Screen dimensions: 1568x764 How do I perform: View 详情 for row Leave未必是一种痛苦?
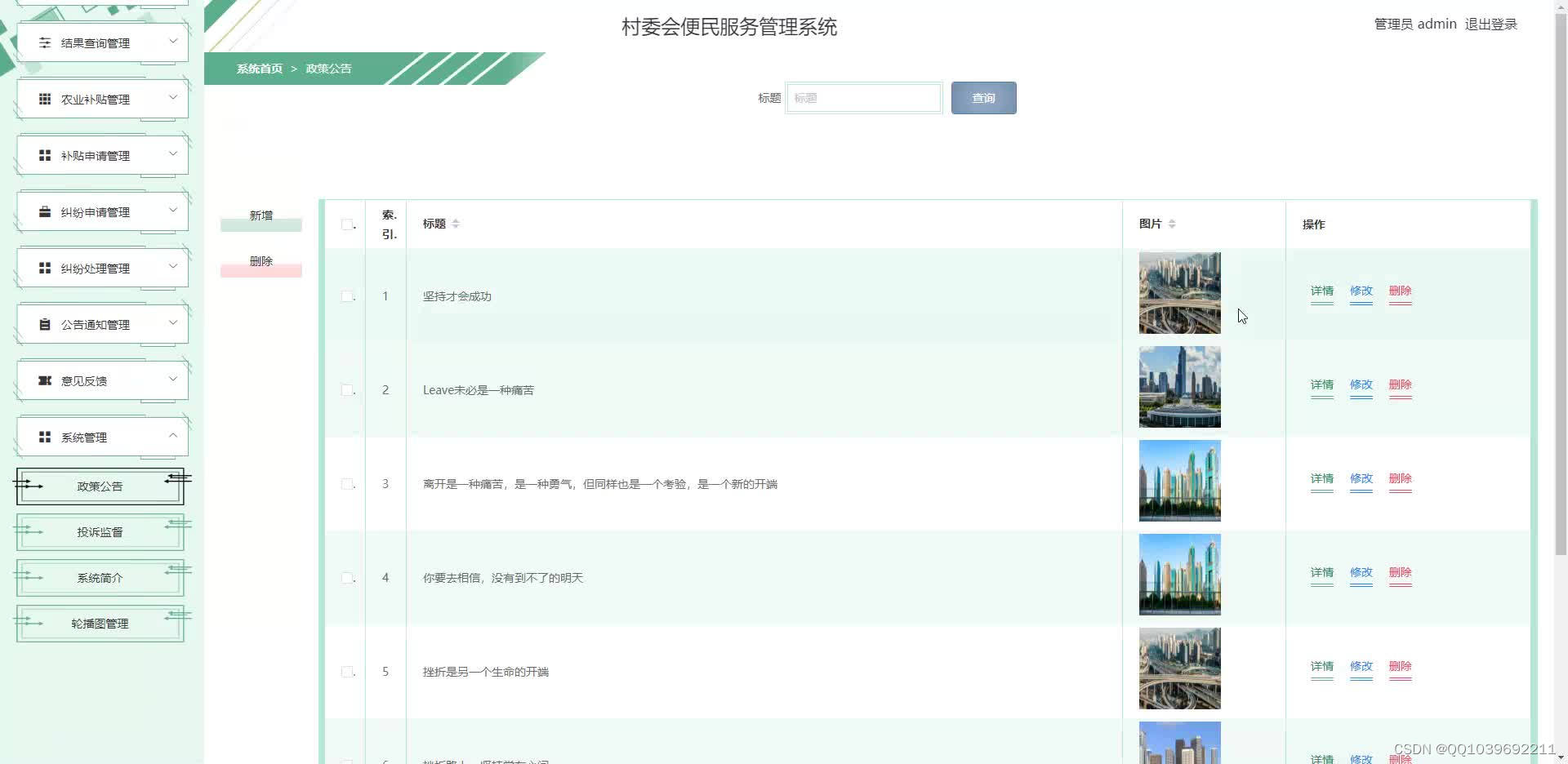click(1321, 385)
